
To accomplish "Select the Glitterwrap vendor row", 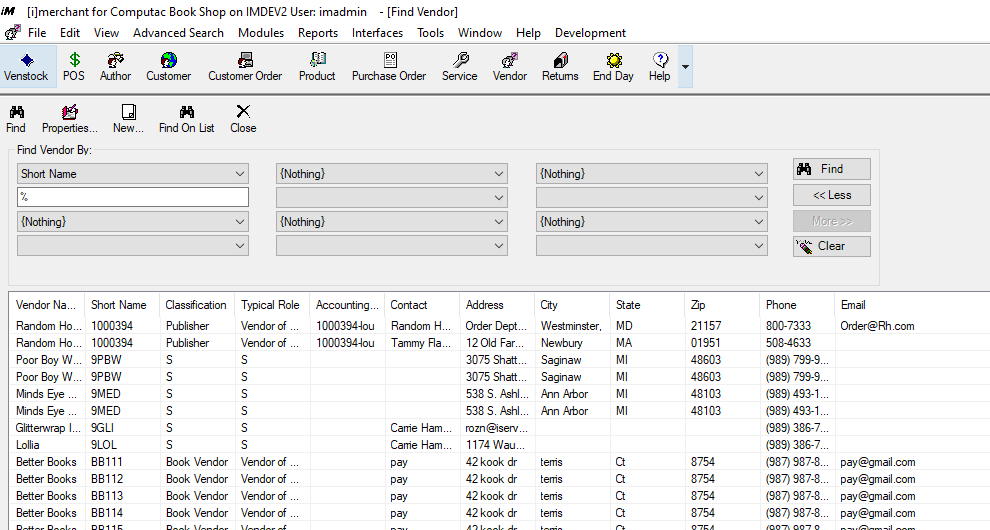I will (499, 428).
